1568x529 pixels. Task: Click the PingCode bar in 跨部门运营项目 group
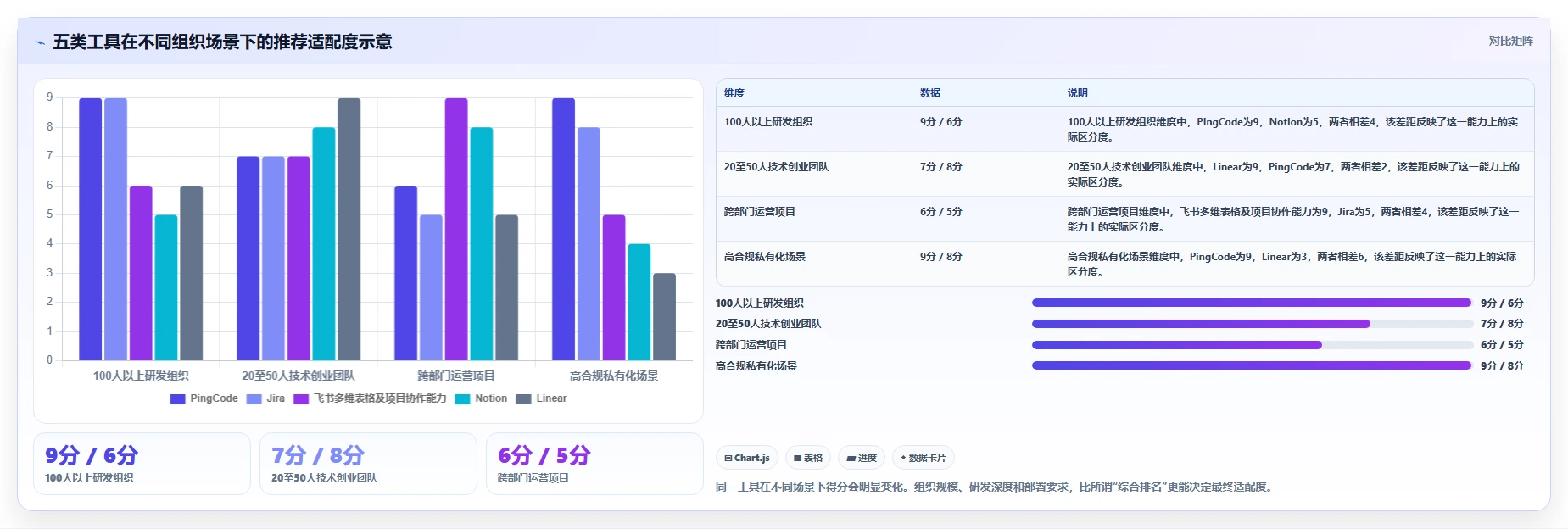405,273
